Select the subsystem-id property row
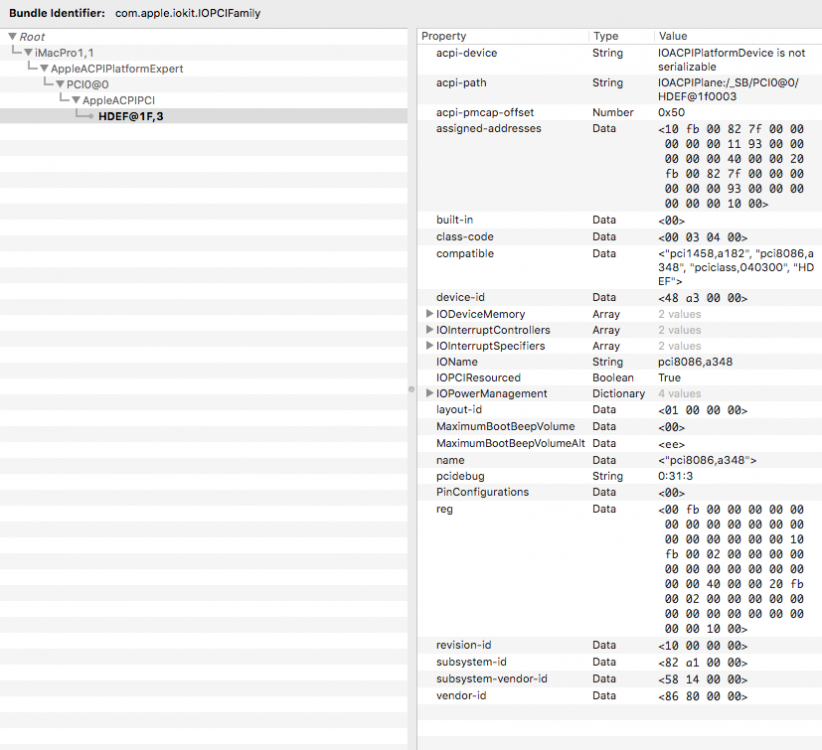822x750 pixels. pos(620,662)
